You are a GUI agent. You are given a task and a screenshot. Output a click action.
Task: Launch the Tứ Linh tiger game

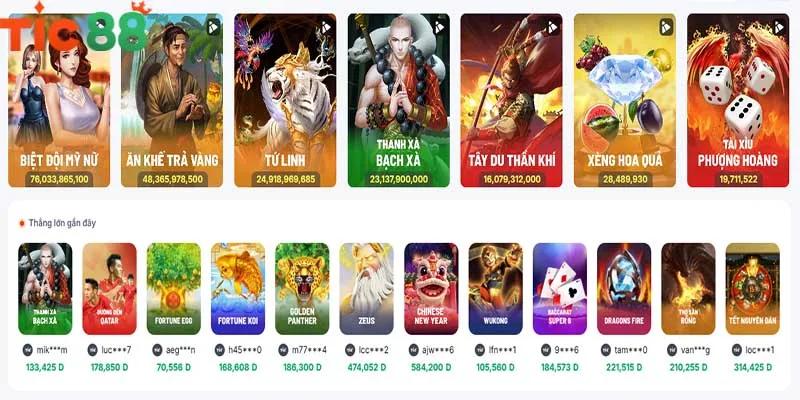(x=285, y=101)
